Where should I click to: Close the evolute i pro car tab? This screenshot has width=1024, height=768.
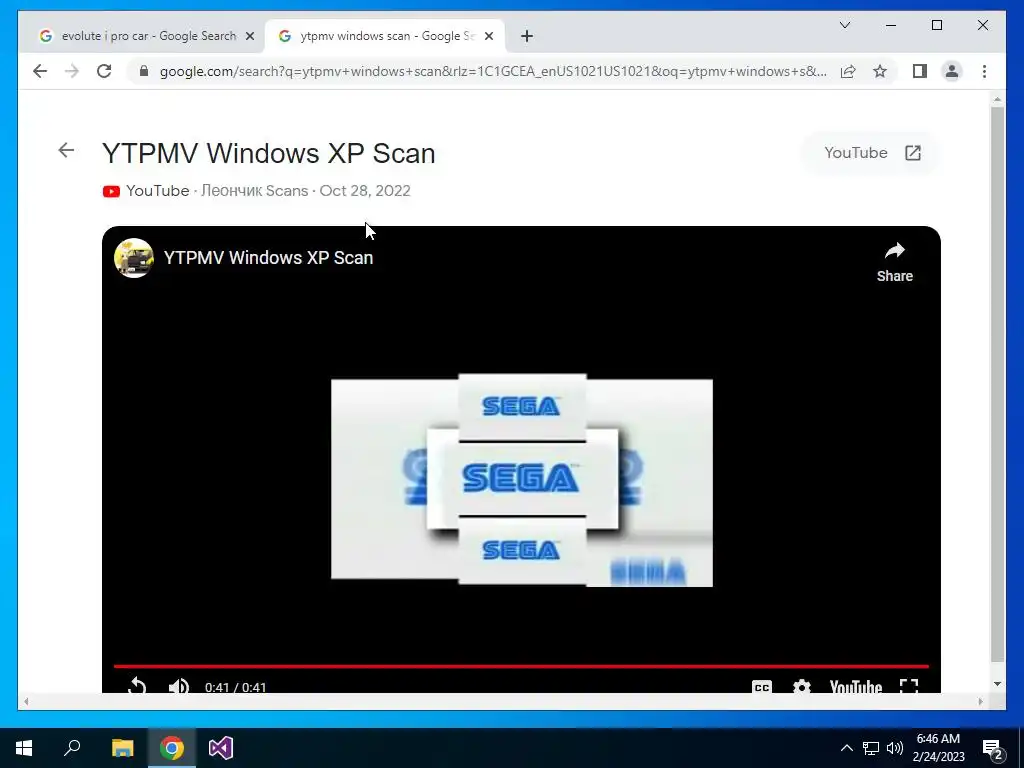tap(249, 36)
